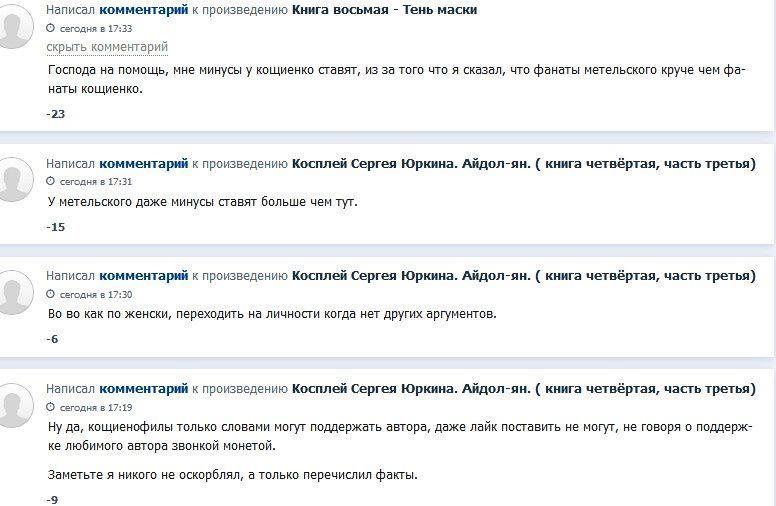Click the -6 rating score
Image resolution: width=776 pixels, height=506 pixels.
[52, 339]
